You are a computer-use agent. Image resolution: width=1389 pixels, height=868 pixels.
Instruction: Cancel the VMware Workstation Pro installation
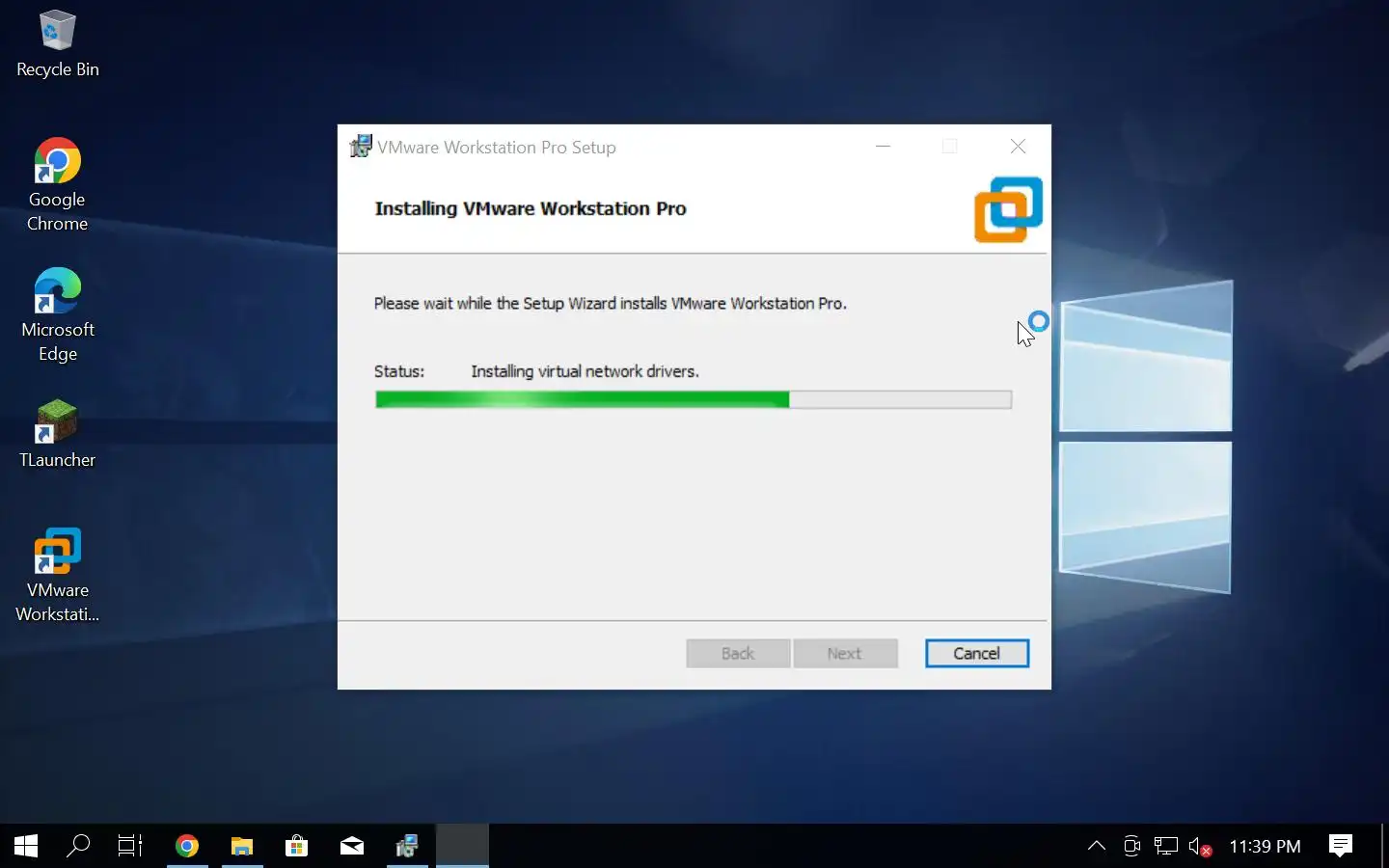coord(977,653)
